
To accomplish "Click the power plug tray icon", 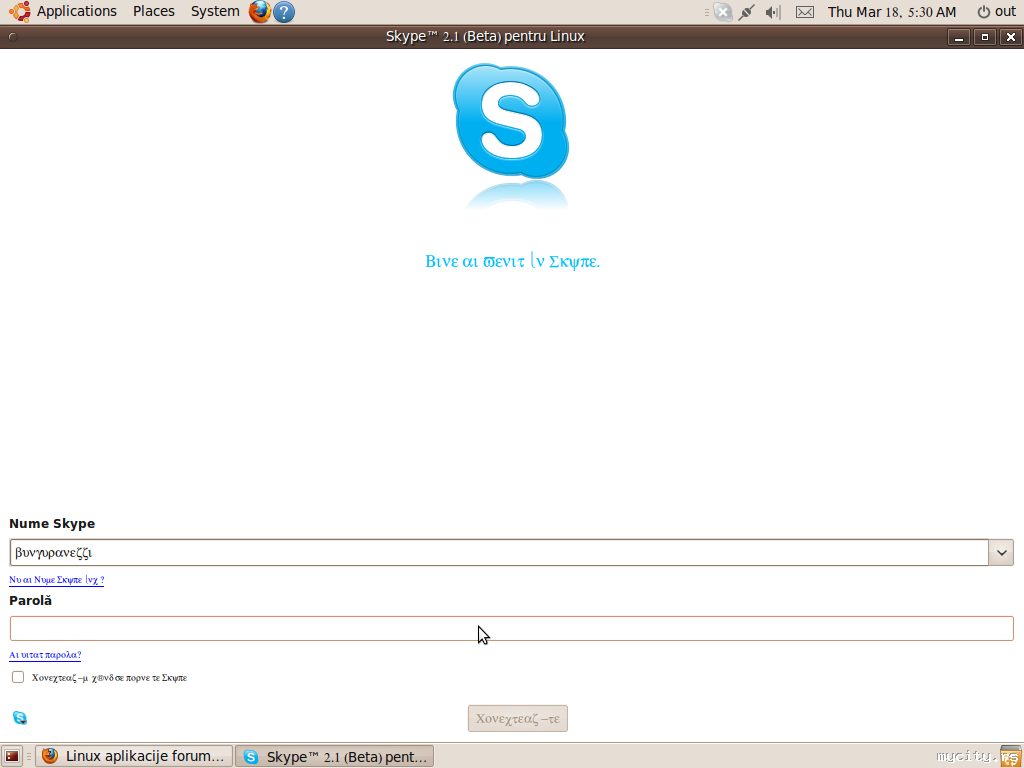I will [746, 12].
